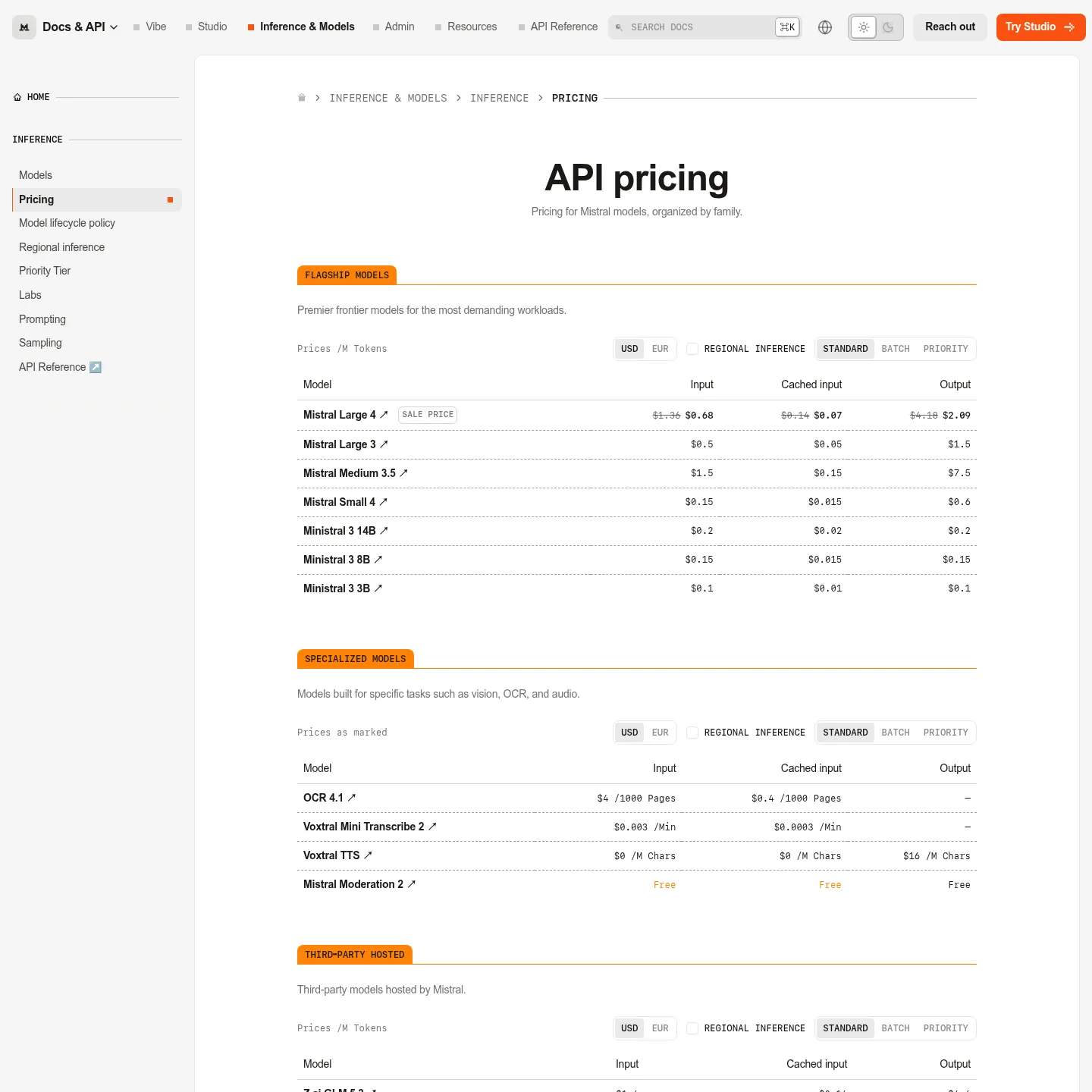Select Batch tier in Flagship Models
Image resolution: width=1092 pixels, height=1092 pixels.
click(x=895, y=349)
